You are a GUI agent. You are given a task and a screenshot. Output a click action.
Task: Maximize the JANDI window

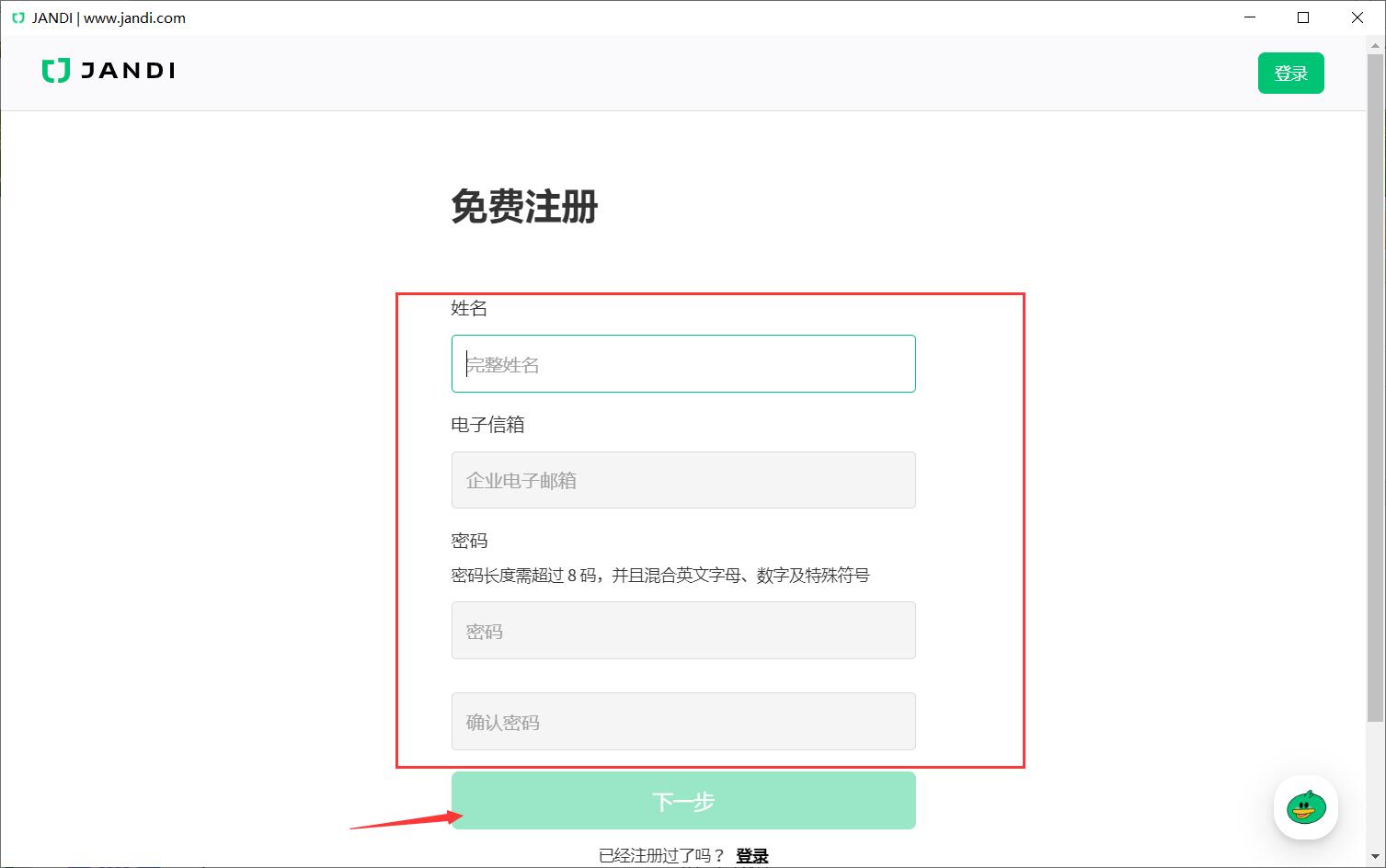1303,17
